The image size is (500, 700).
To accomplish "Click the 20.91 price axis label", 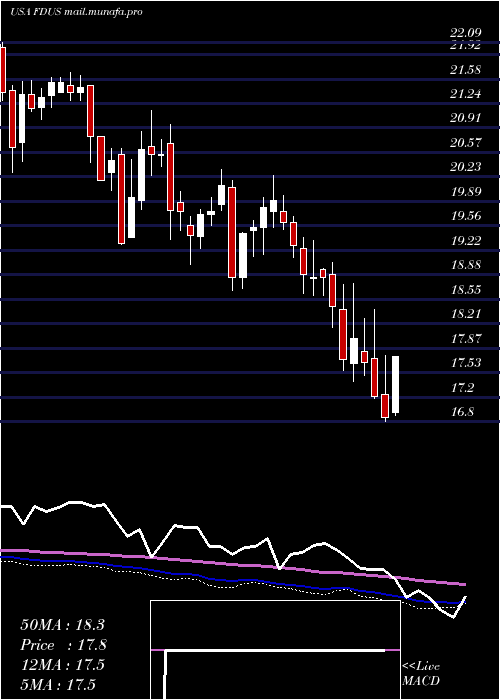I will point(465,118).
